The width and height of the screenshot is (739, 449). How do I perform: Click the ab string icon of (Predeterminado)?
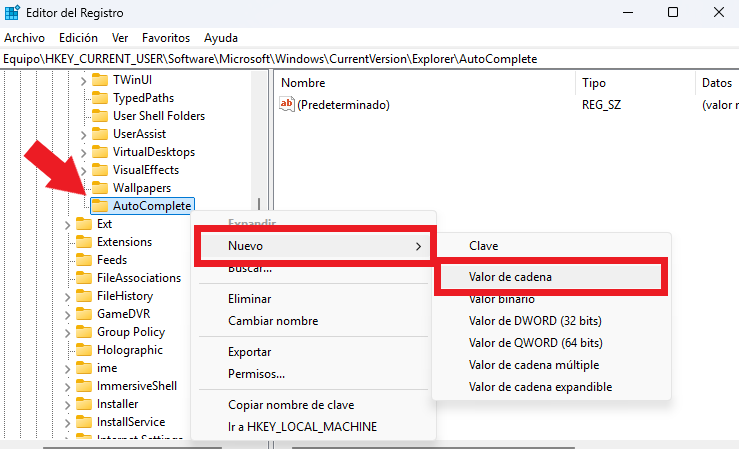click(287, 104)
